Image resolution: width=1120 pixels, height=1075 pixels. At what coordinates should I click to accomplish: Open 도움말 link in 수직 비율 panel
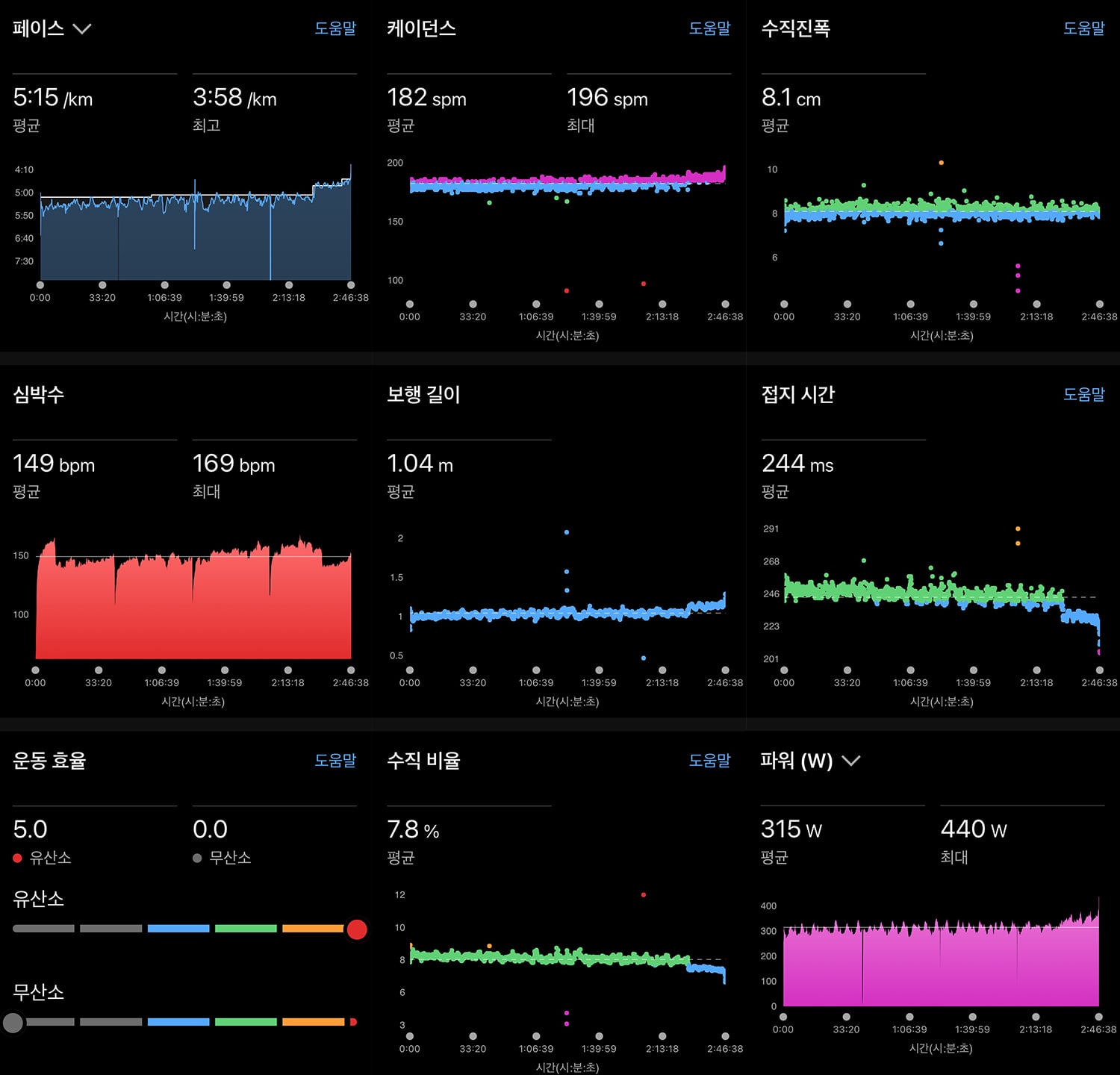click(x=709, y=760)
